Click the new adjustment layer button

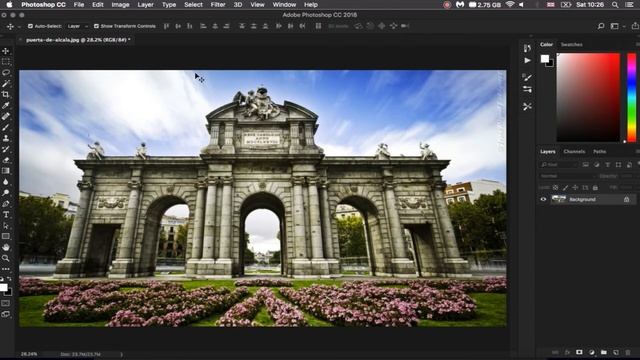point(591,352)
